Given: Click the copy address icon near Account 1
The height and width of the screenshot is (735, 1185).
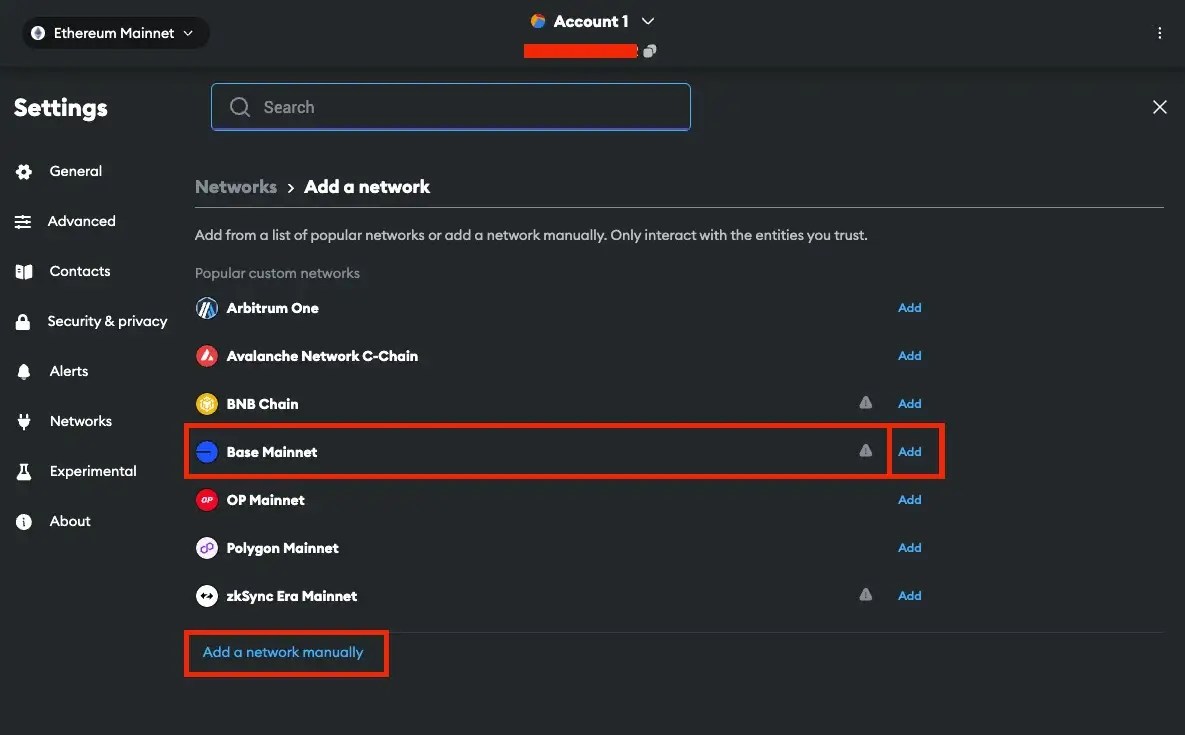Looking at the screenshot, I should (x=649, y=49).
